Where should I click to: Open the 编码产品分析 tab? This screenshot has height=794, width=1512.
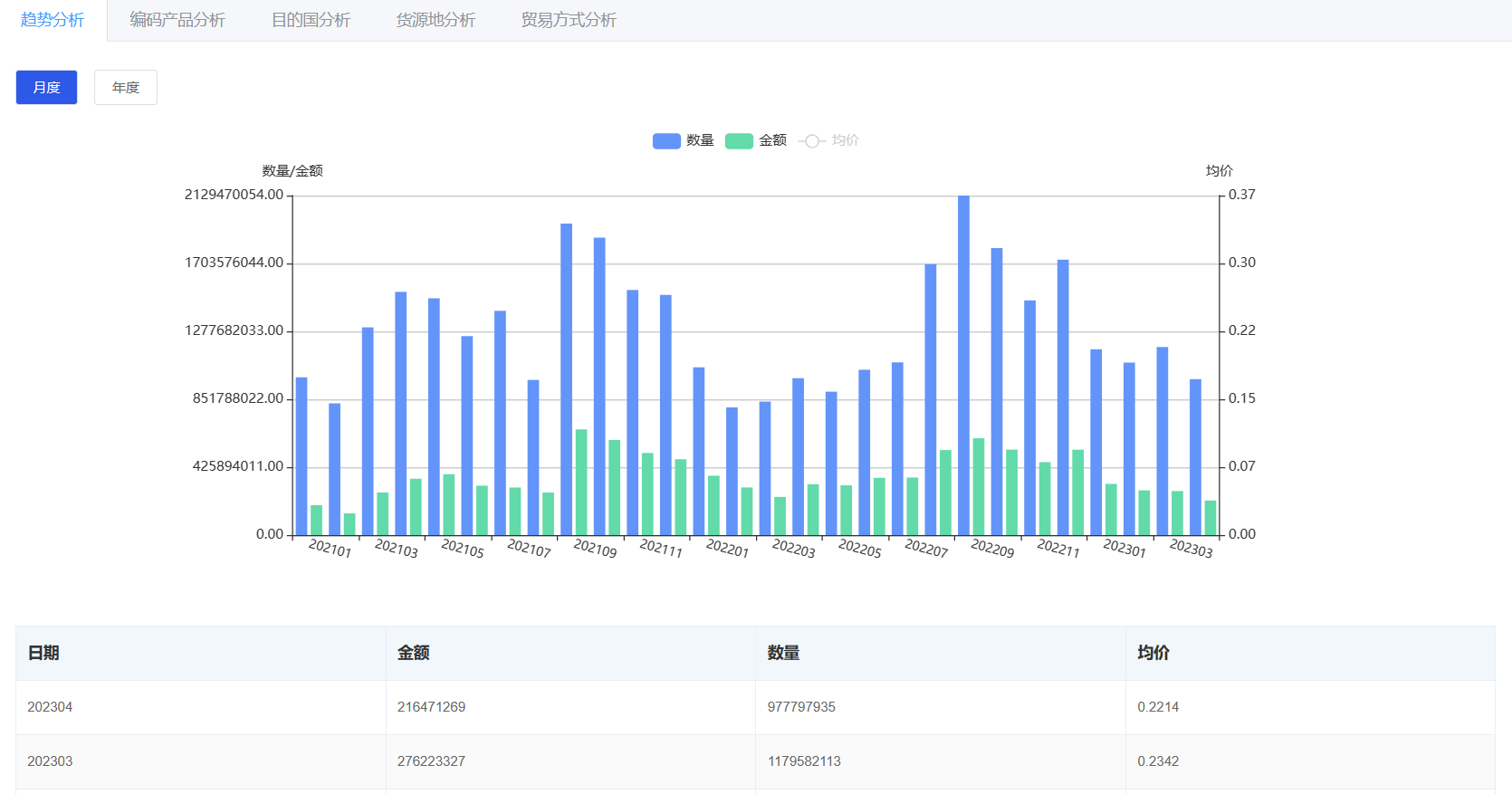(x=177, y=20)
